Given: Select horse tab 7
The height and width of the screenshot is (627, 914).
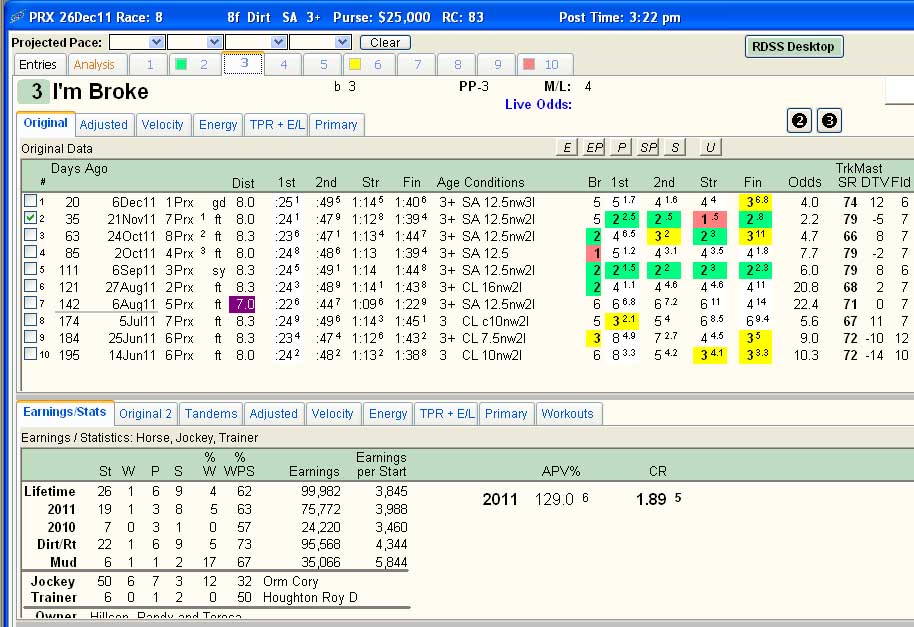Looking at the screenshot, I should [x=417, y=64].
